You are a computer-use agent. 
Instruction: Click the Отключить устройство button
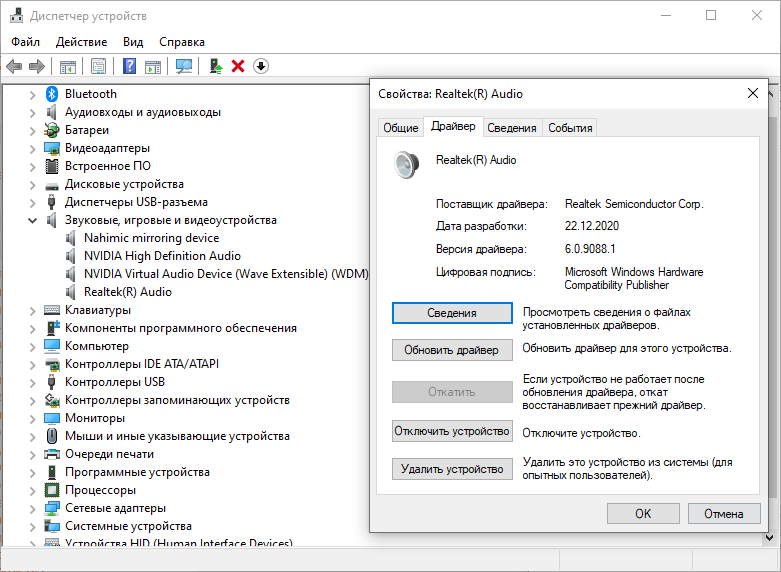click(x=452, y=431)
